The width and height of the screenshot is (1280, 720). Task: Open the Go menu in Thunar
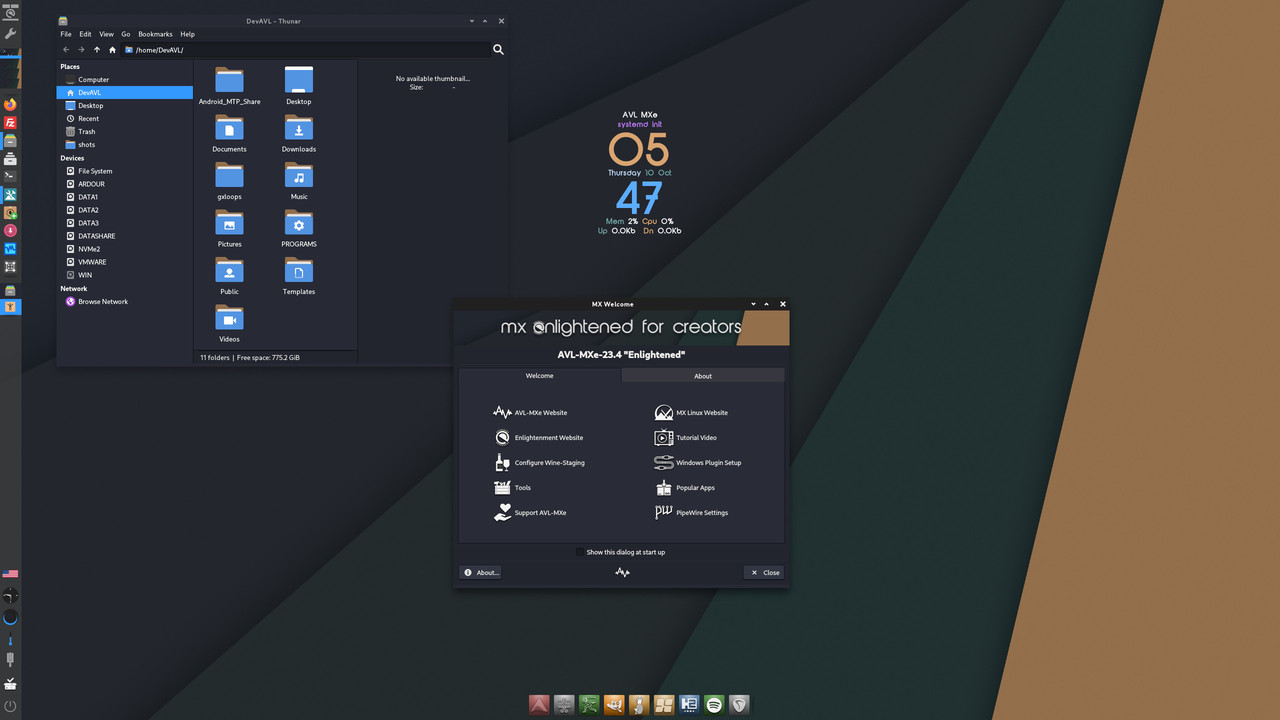point(126,34)
